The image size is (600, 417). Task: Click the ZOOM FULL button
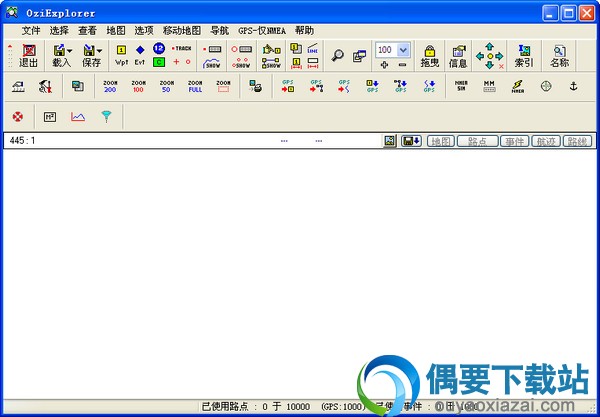[x=195, y=86]
